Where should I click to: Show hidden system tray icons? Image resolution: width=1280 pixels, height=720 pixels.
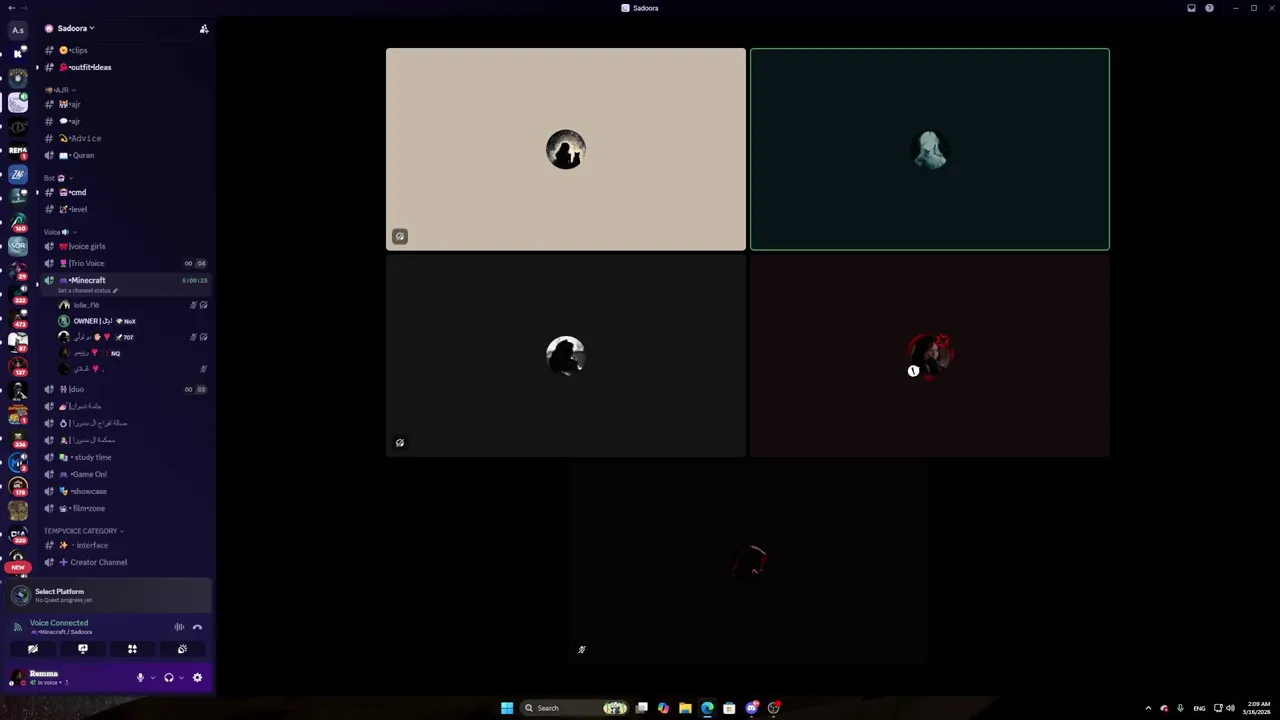(1148, 708)
